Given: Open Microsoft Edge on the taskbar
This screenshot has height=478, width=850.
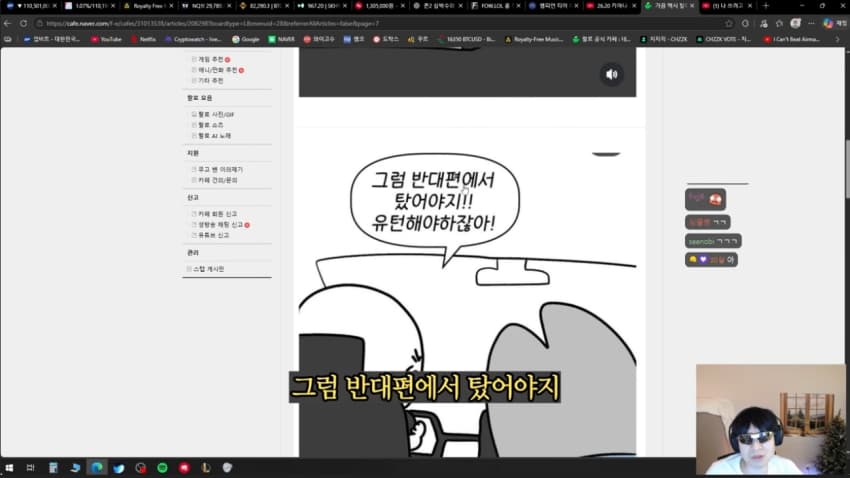Looking at the screenshot, I should click(97, 468).
